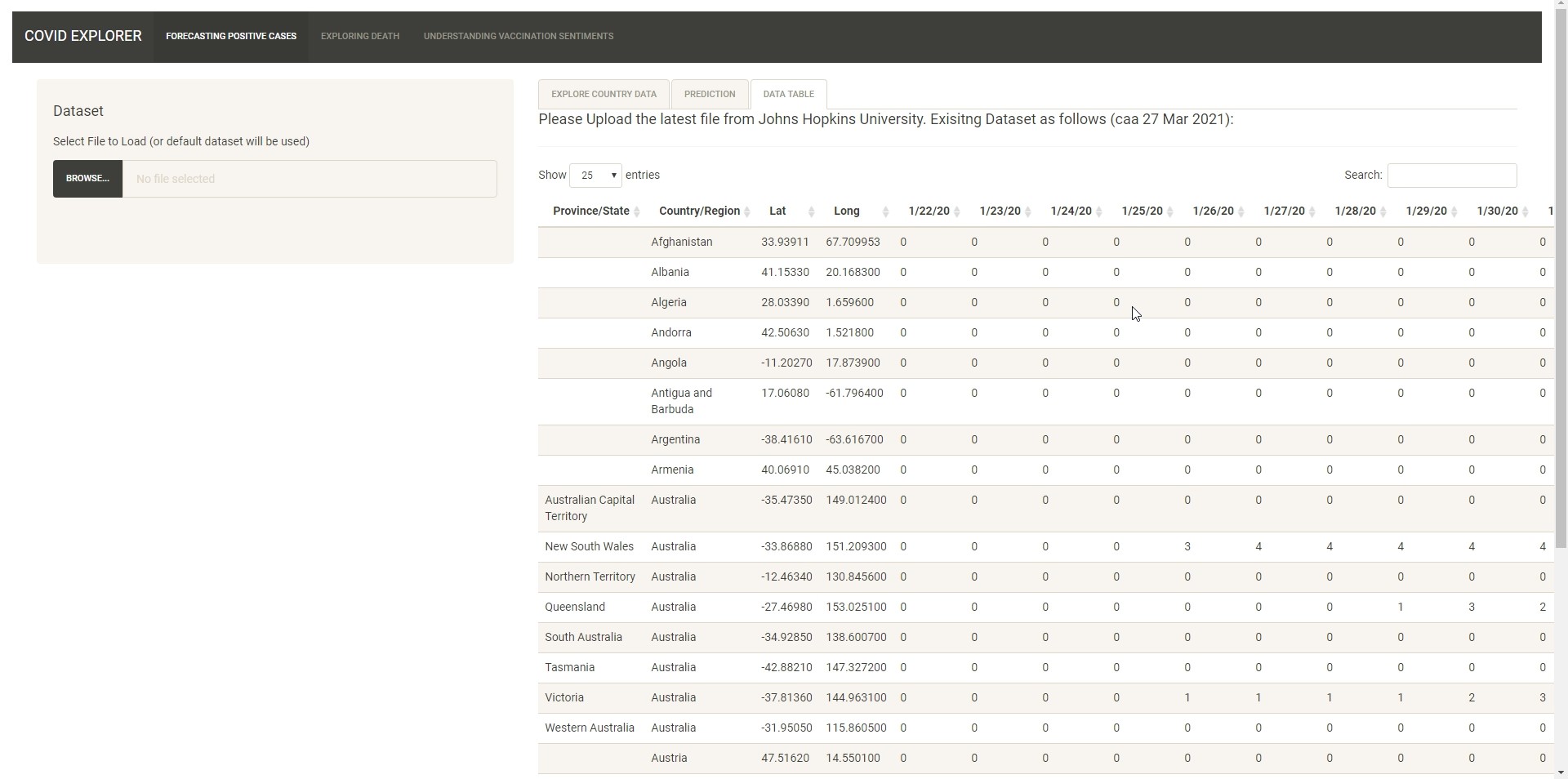
Task: Click the page vertical scrollbar down arrow
Action: tap(1561, 772)
